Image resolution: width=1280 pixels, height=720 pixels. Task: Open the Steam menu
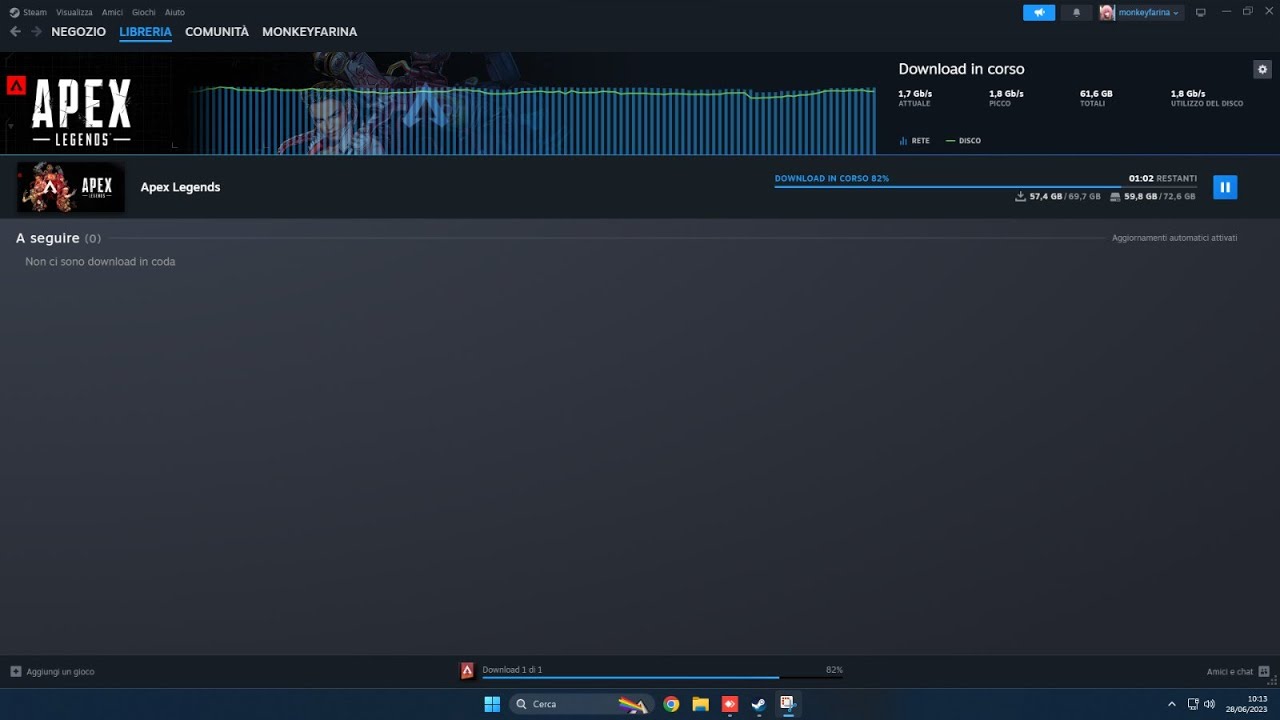(x=28, y=12)
